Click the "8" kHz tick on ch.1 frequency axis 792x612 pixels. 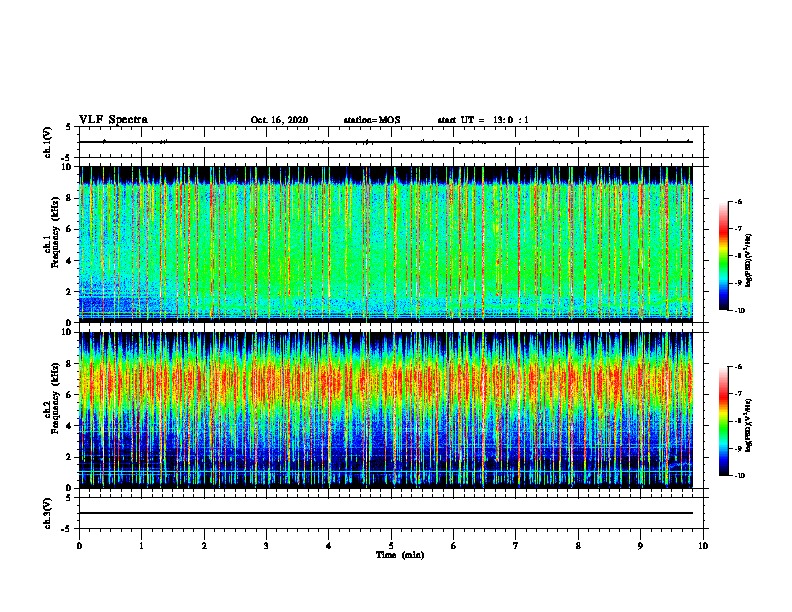pyautogui.click(x=69, y=198)
